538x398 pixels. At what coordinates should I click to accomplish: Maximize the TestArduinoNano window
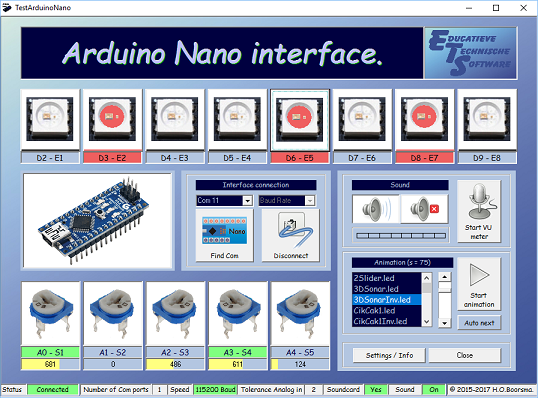coord(496,8)
